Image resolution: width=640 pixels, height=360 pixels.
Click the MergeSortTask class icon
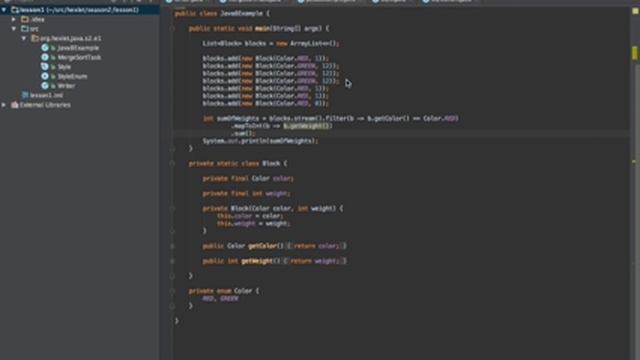tap(45, 57)
